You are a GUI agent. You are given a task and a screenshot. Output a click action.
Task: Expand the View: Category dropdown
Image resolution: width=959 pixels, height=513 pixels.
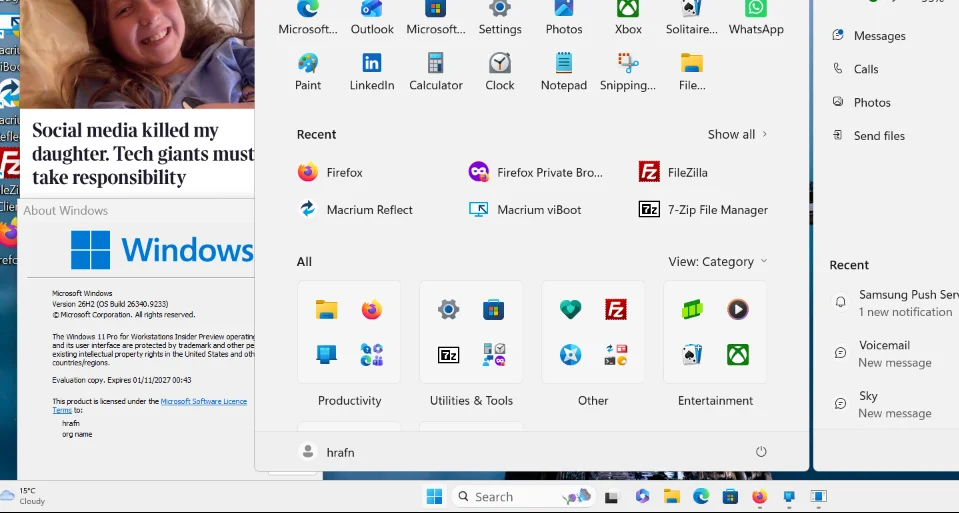coord(717,262)
